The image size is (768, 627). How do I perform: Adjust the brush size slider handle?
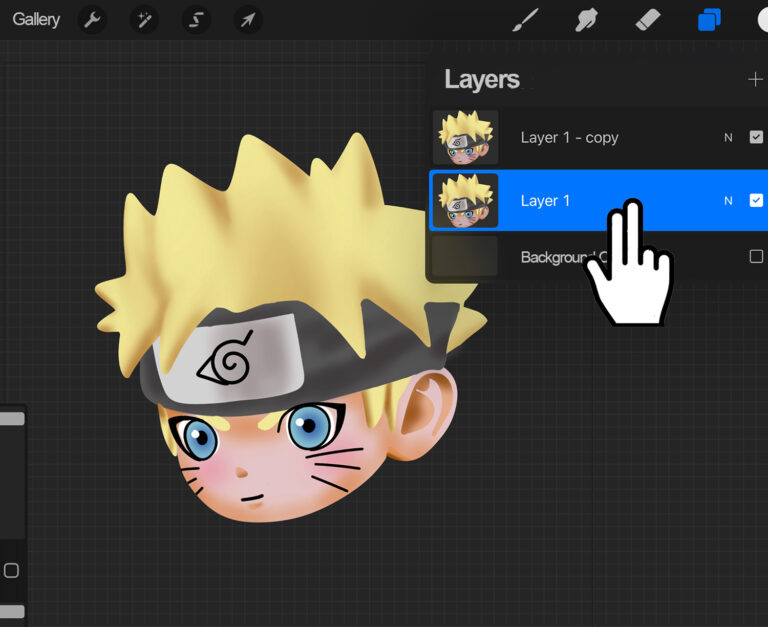click(12, 418)
